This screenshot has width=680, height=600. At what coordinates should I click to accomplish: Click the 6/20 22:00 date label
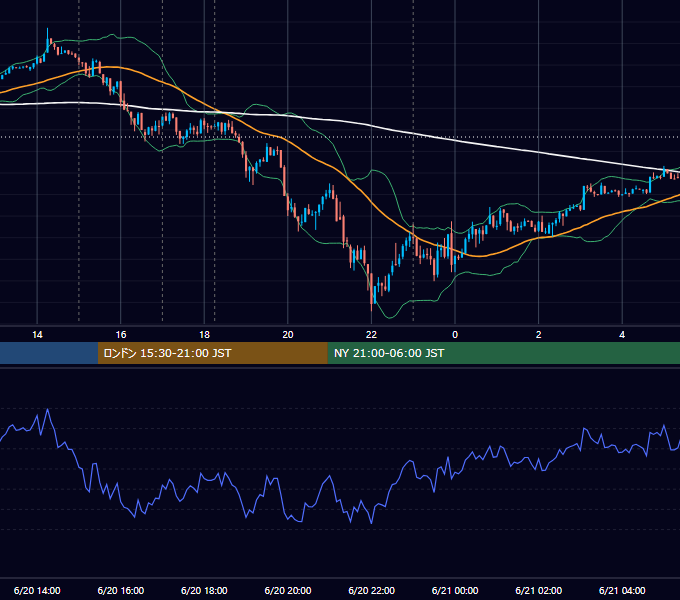372,590
